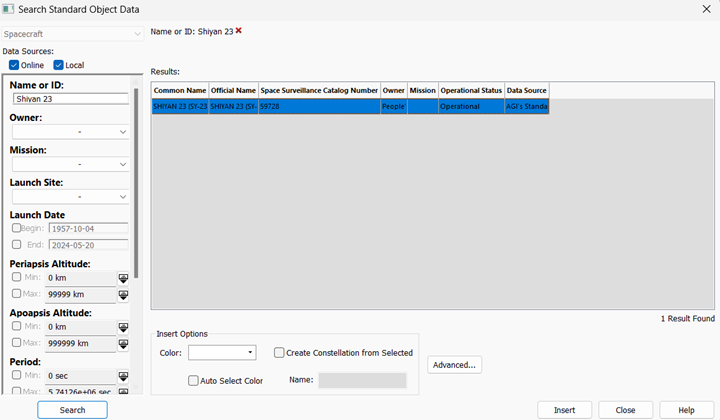
Task: Expand the Owner dropdown
Action: (71, 132)
